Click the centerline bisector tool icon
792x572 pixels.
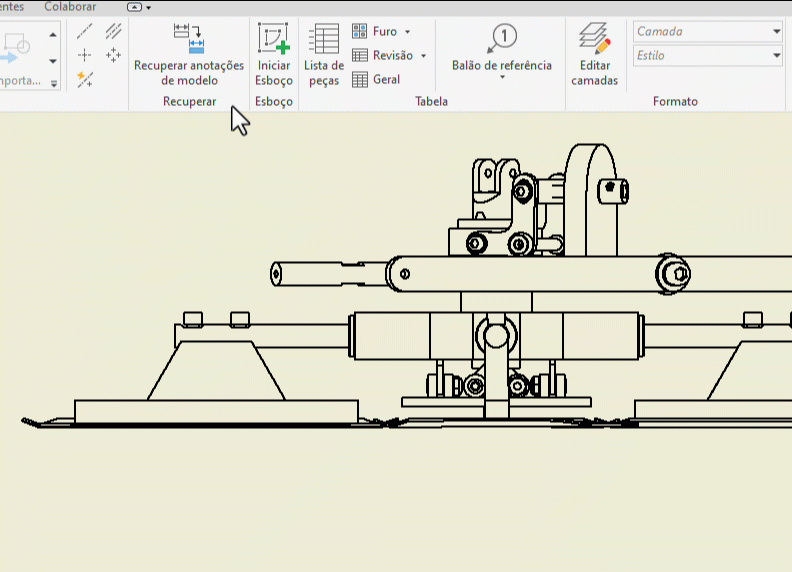coord(113,32)
